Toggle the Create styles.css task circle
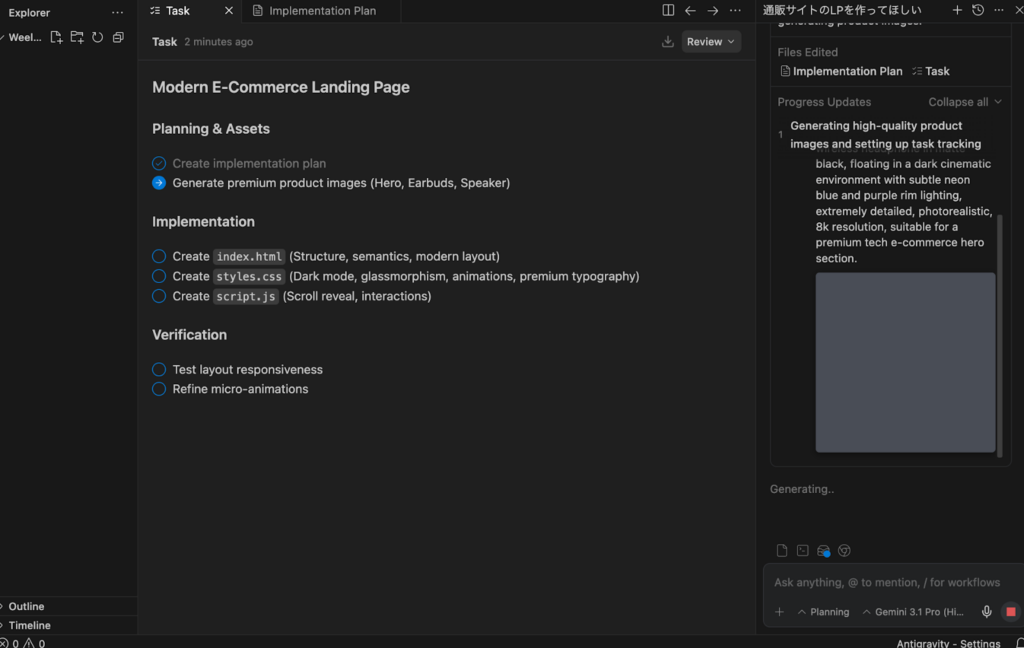Screen dimensions: 1024x648 (x=159, y=276)
